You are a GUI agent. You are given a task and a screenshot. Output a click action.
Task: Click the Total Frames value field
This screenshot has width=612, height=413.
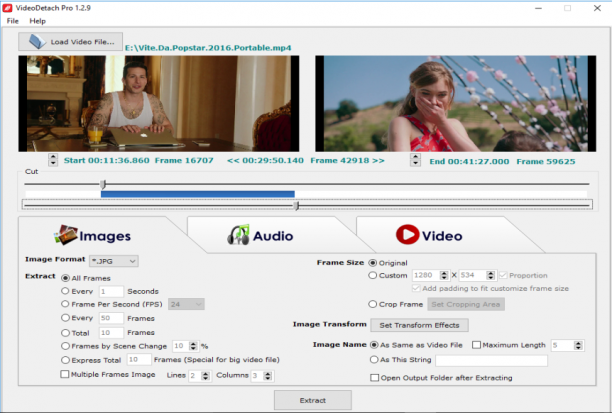(x=111, y=333)
